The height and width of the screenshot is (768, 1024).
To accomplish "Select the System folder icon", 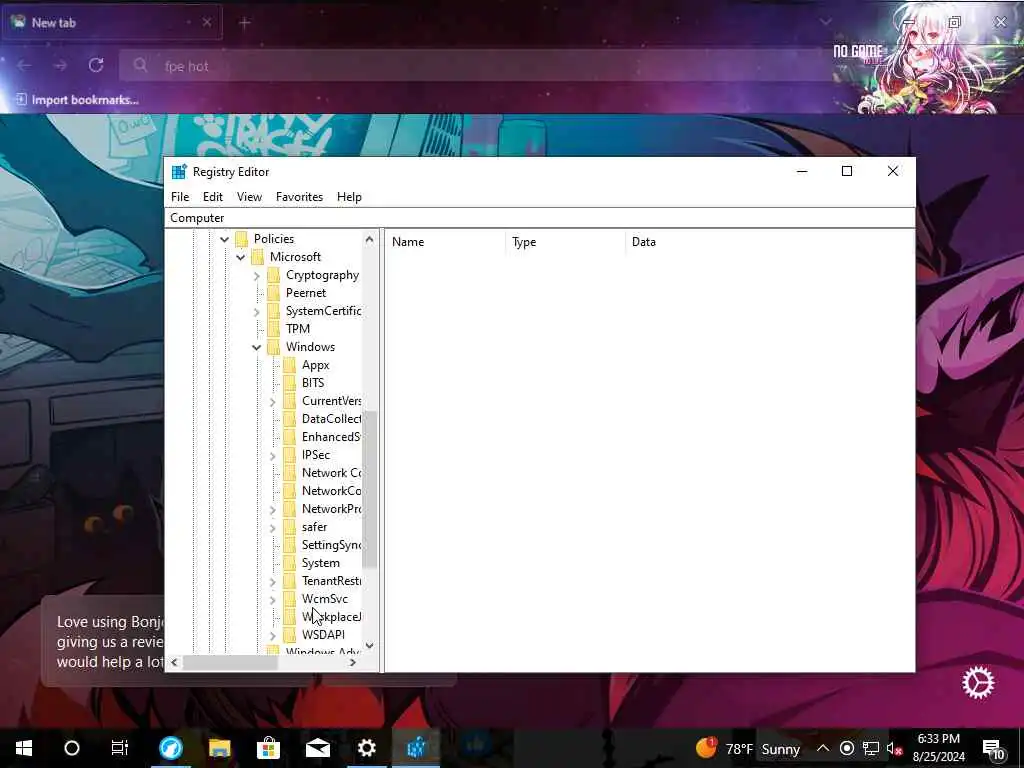I will pyautogui.click(x=290, y=562).
